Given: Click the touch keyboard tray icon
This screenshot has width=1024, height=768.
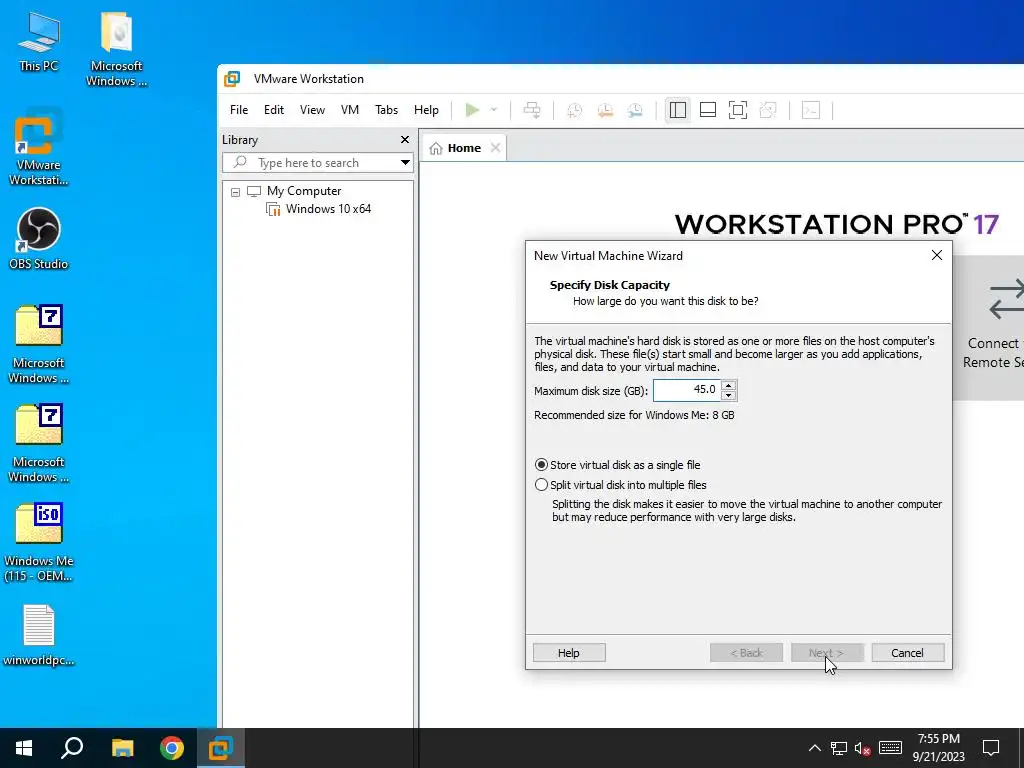Looking at the screenshot, I should [890, 748].
